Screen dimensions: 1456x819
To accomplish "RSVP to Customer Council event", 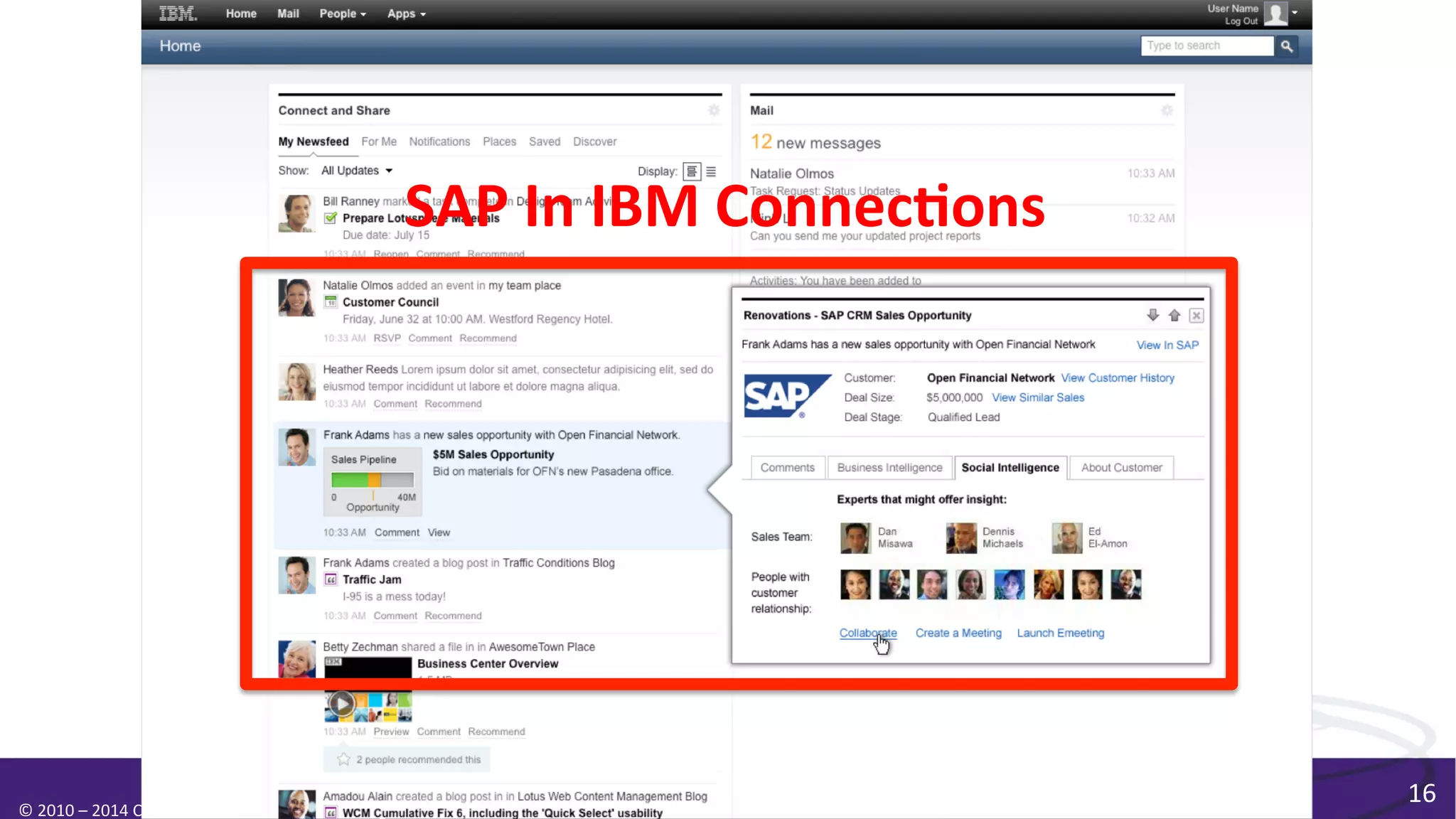I will point(387,338).
